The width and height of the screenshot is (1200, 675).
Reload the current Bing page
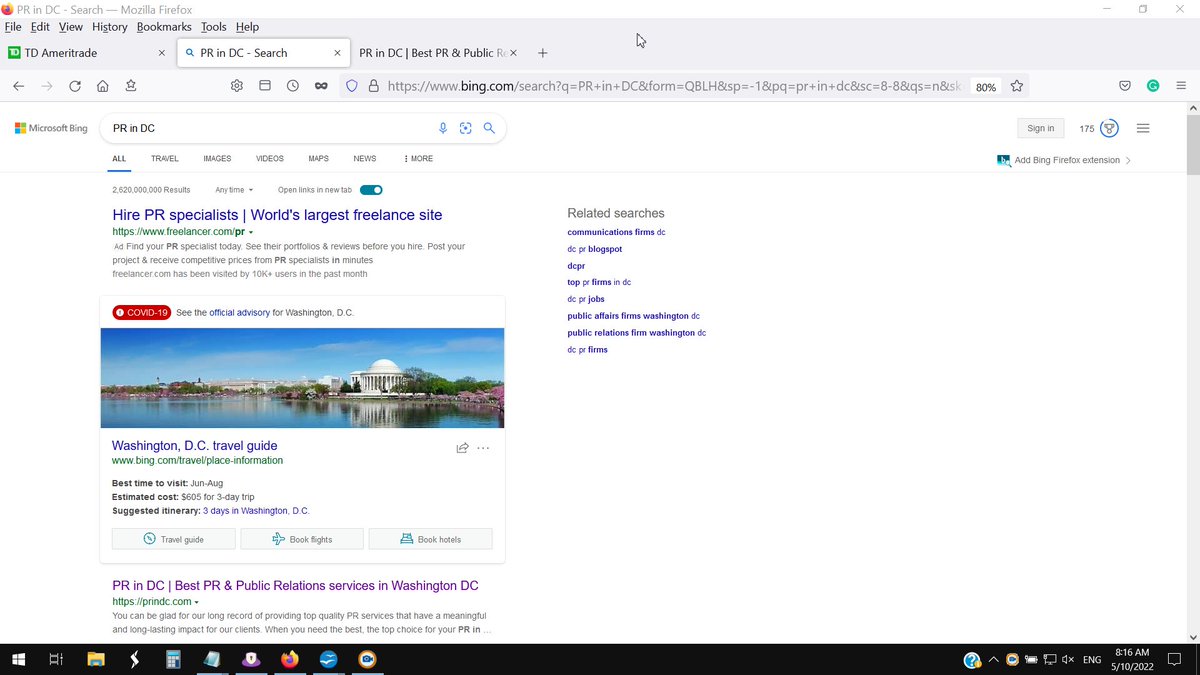click(x=75, y=86)
